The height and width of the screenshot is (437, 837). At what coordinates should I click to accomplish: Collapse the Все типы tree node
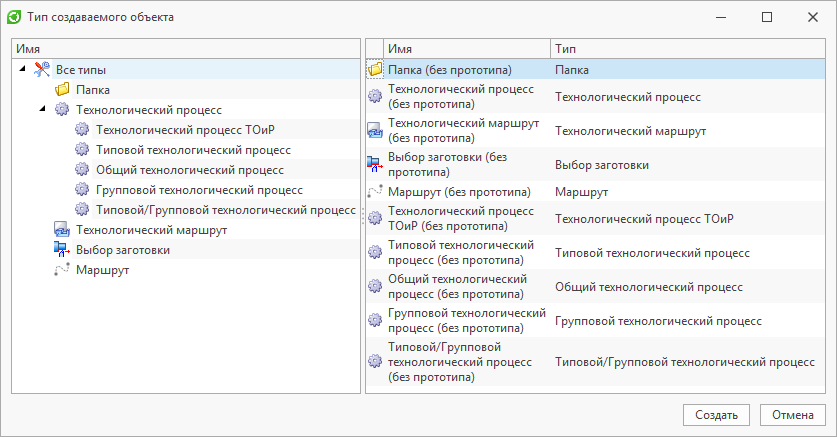(x=22, y=69)
